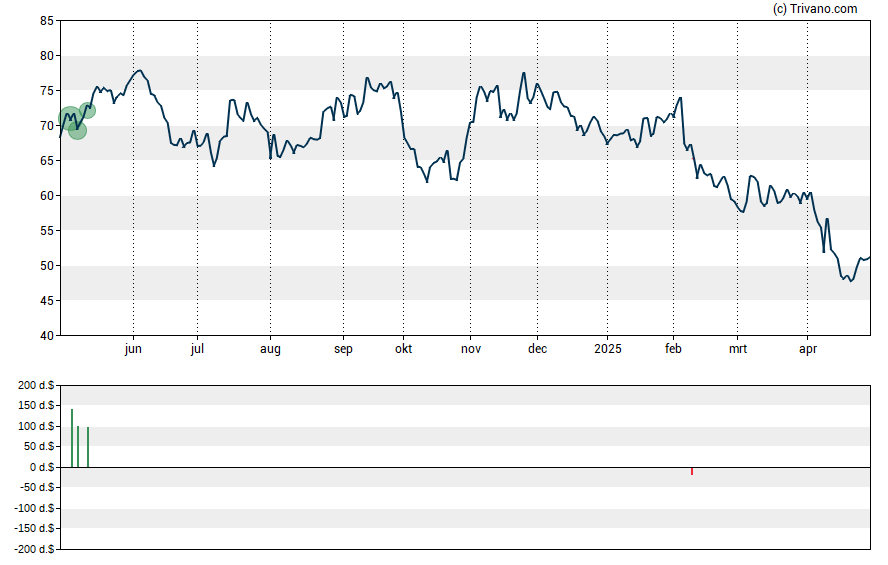Click the 'okt' x-axis label
This screenshot has height=565, width=888.
point(403,349)
